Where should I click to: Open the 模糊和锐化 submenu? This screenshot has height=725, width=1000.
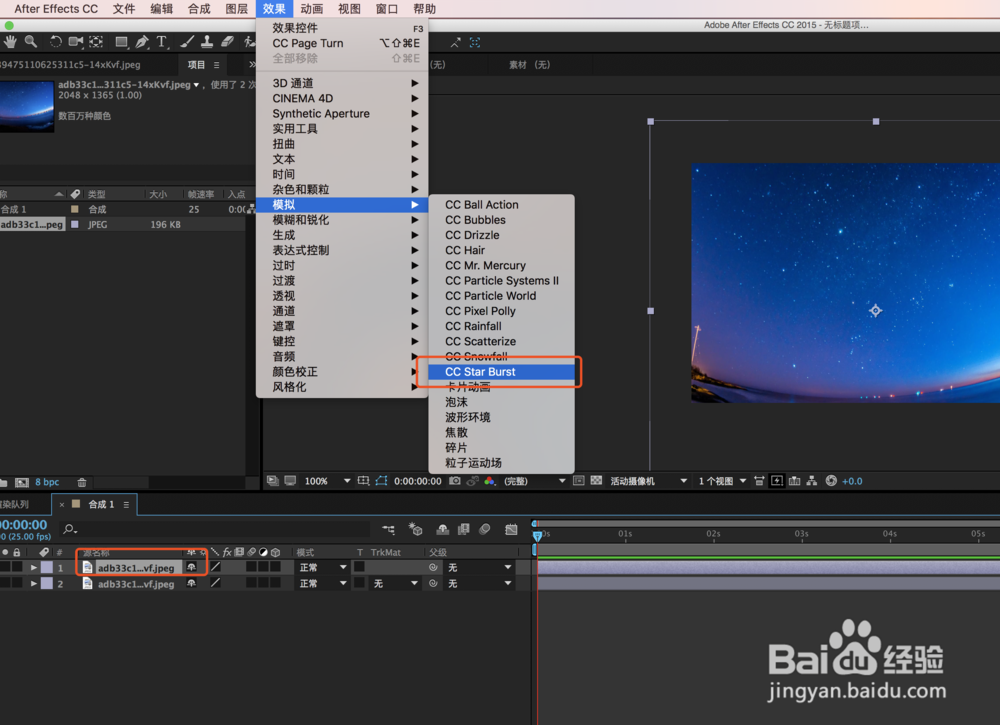[342, 220]
